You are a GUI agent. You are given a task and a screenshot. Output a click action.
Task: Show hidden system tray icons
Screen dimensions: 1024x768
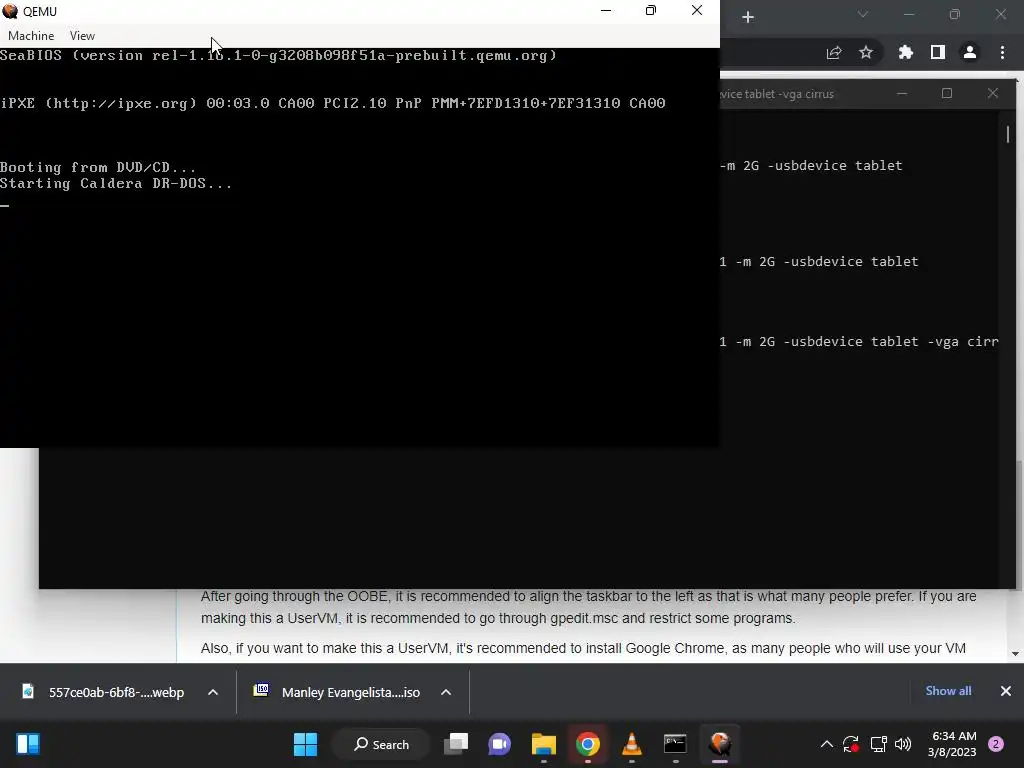point(827,744)
